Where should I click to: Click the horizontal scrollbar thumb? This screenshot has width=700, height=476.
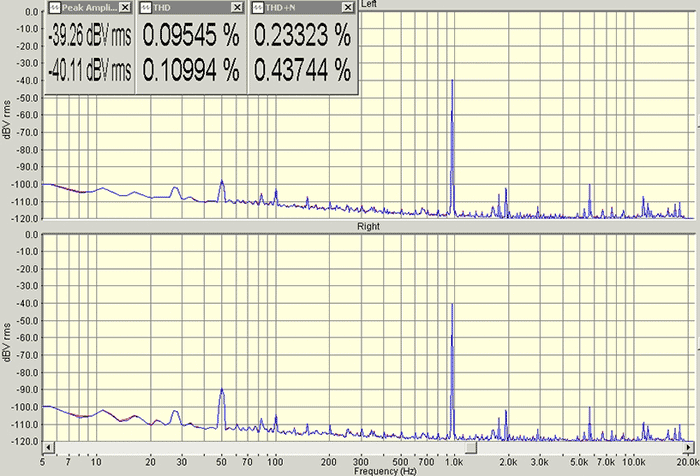(x=471, y=447)
